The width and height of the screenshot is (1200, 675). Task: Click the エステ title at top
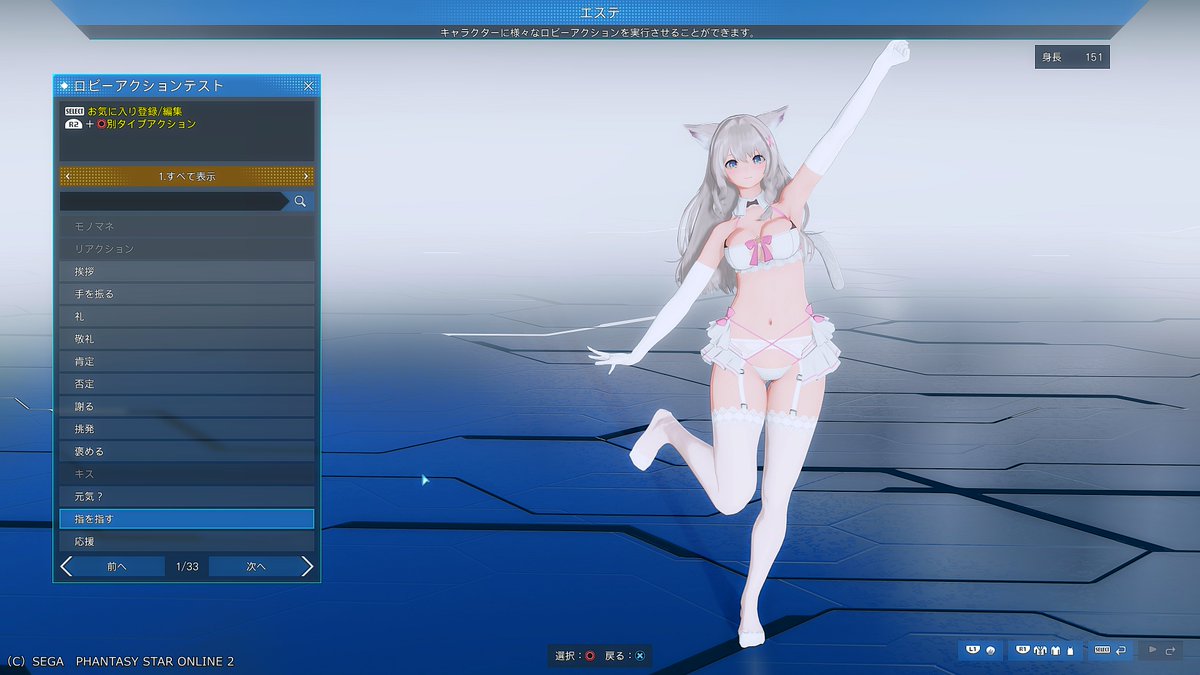[600, 12]
